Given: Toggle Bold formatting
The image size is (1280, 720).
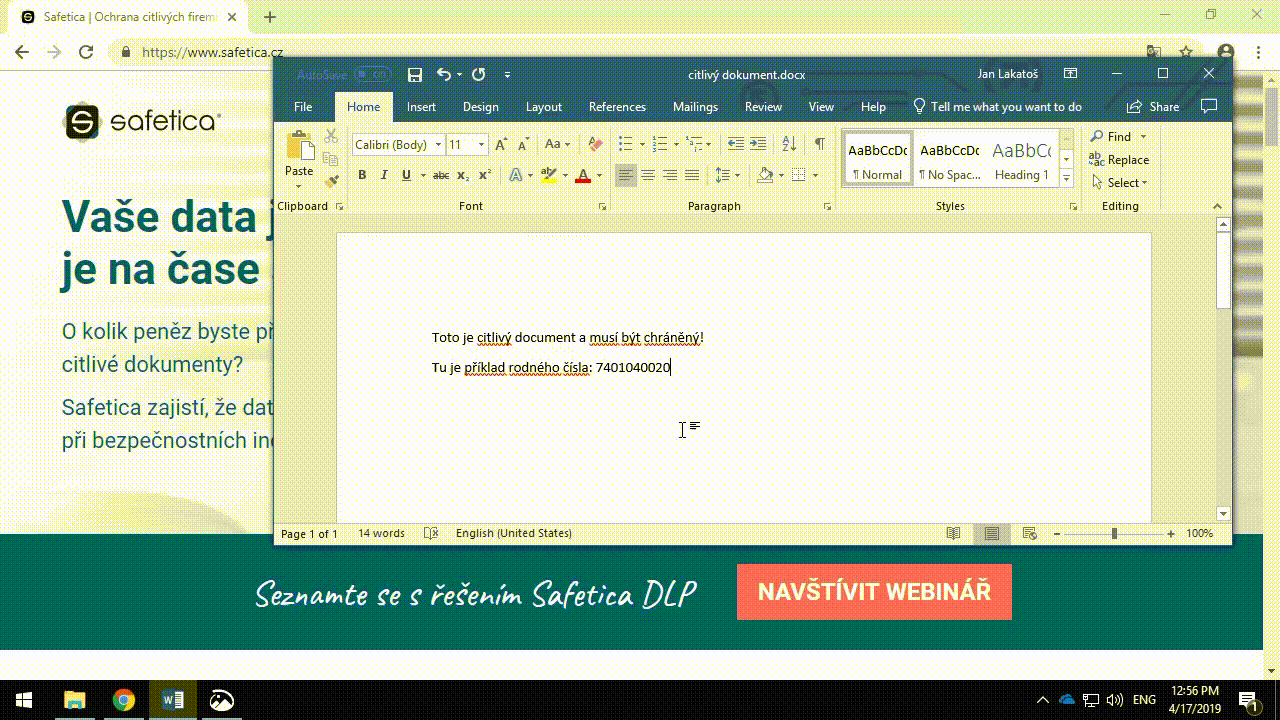Looking at the screenshot, I should click(x=362, y=176).
